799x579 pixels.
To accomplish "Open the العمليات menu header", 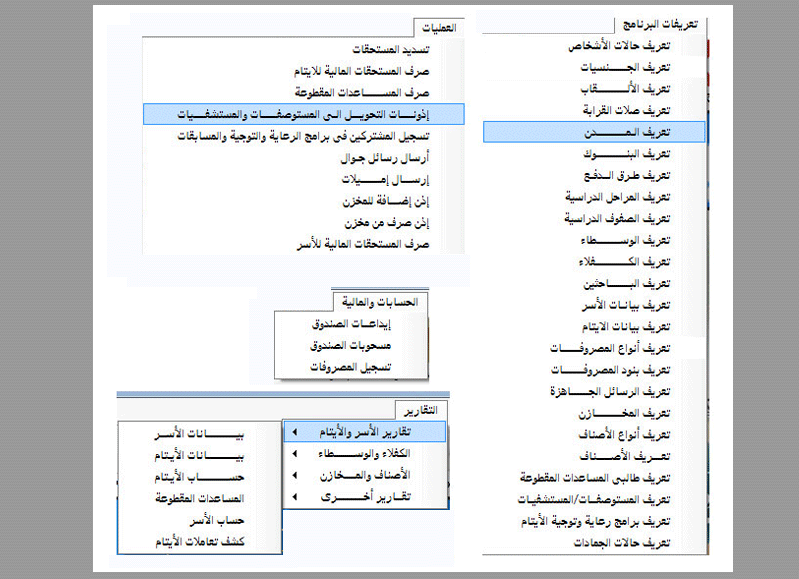I will 439,28.
